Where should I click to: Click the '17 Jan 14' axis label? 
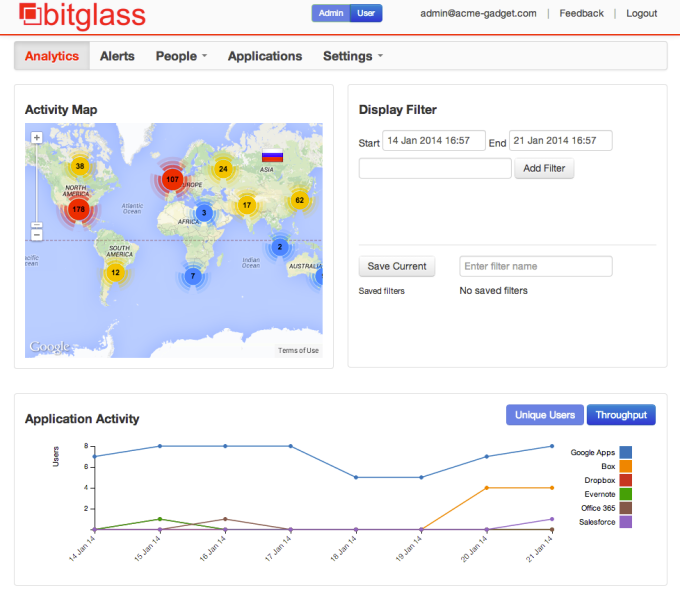tap(278, 549)
